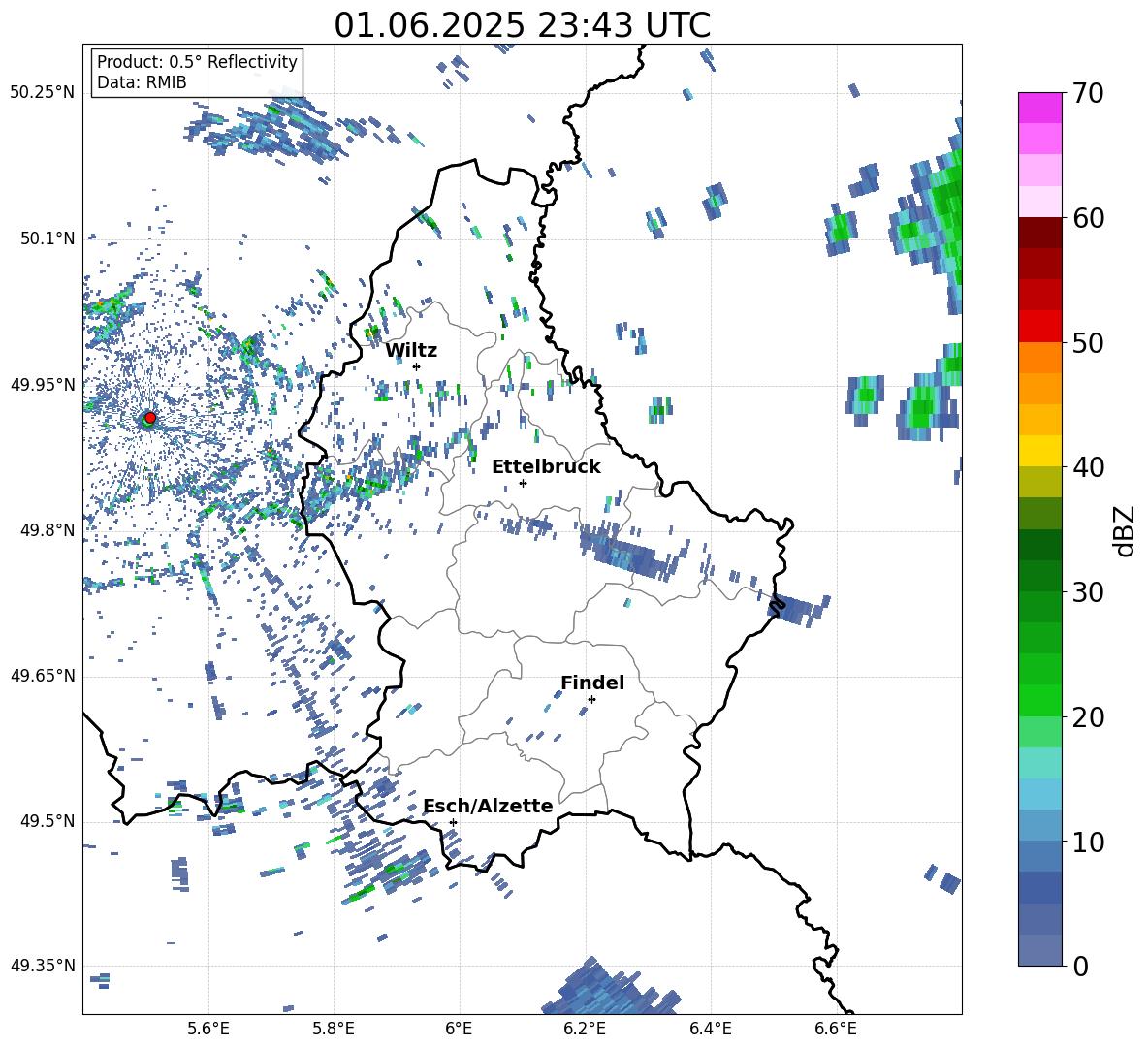Click the Wiltz city label
Image resolution: width=1148 pixels, height=1048 pixels.
tap(411, 351)
